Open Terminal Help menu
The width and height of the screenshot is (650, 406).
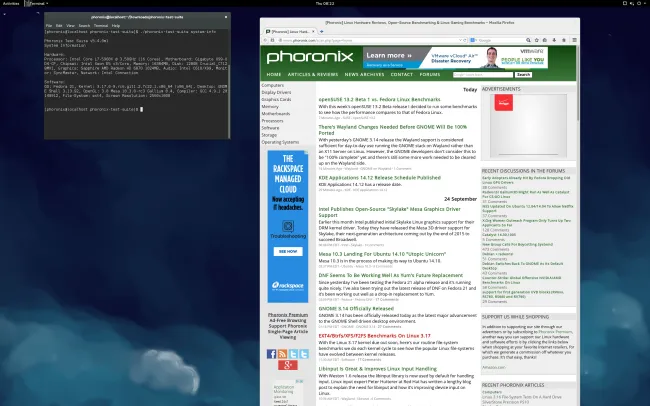(116, 26)
